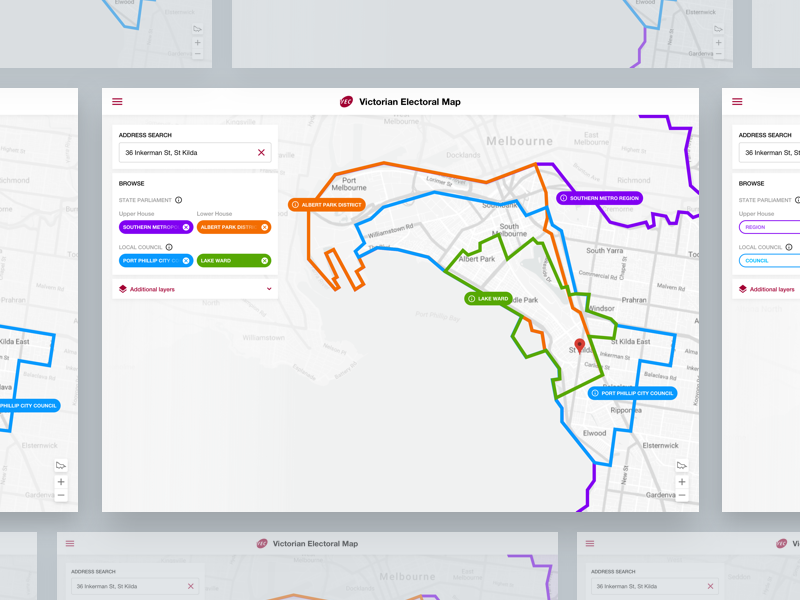Click the stacked layers icon next to Additional layers
Viewport: 800px width, 600px height.
point(124,287)
